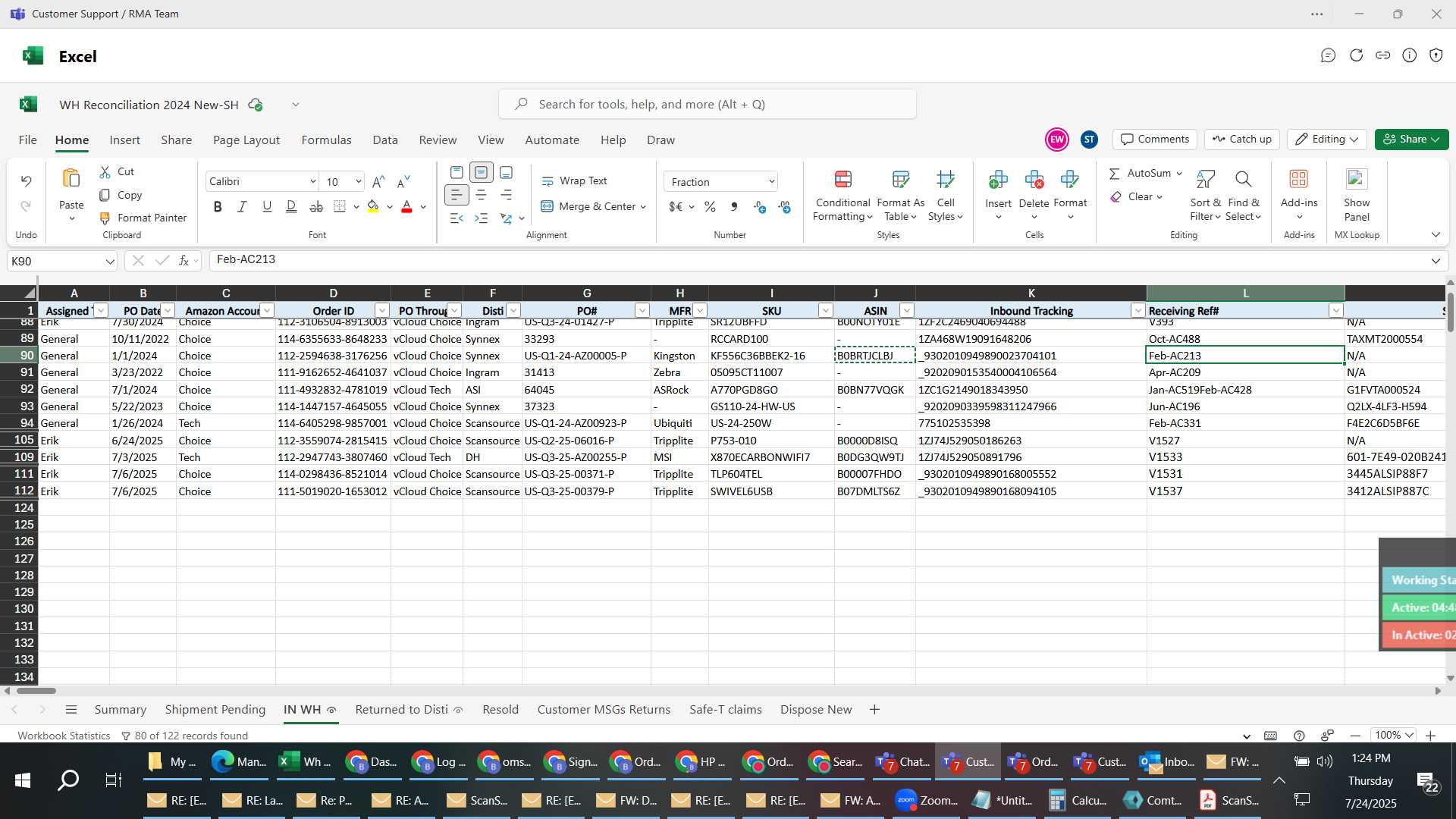This screenshot has height=819, width=1456.
Task: Select the Format Painter tool
Action: (143, 218)
